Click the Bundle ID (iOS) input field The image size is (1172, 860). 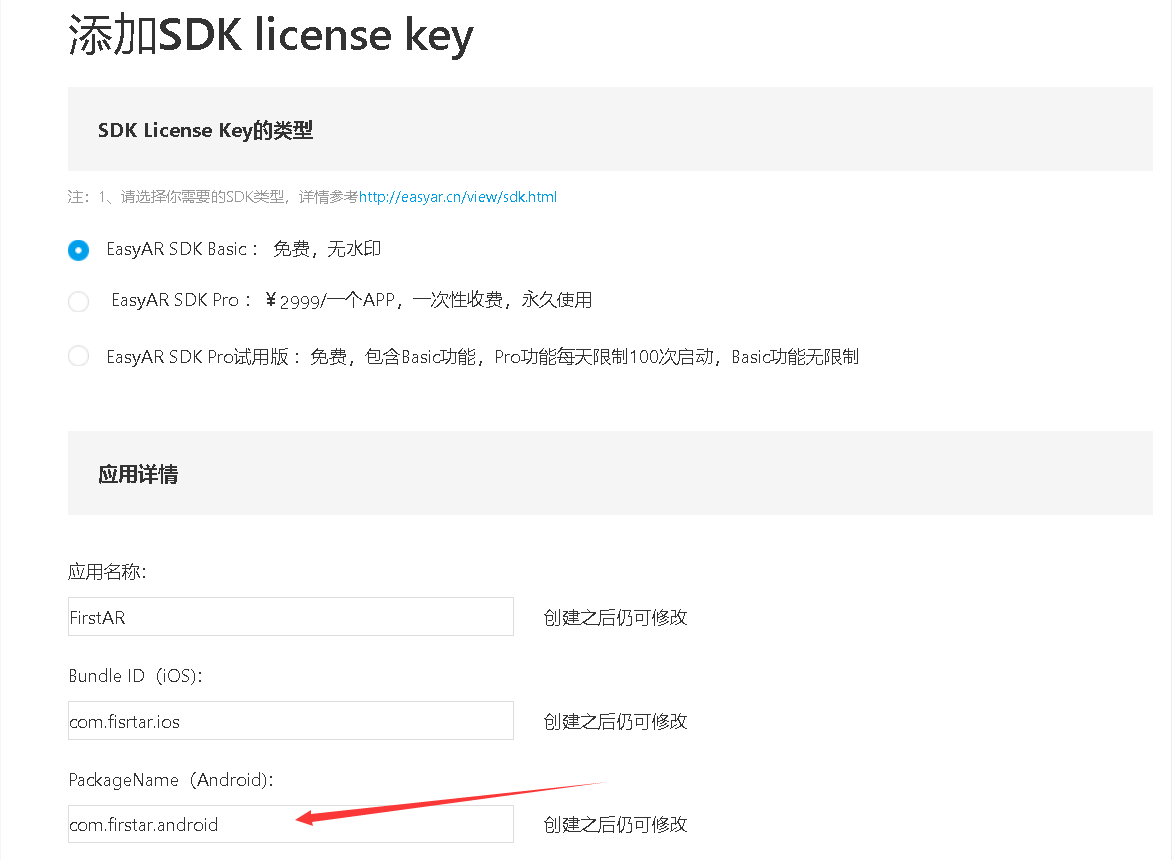(290, 720)
